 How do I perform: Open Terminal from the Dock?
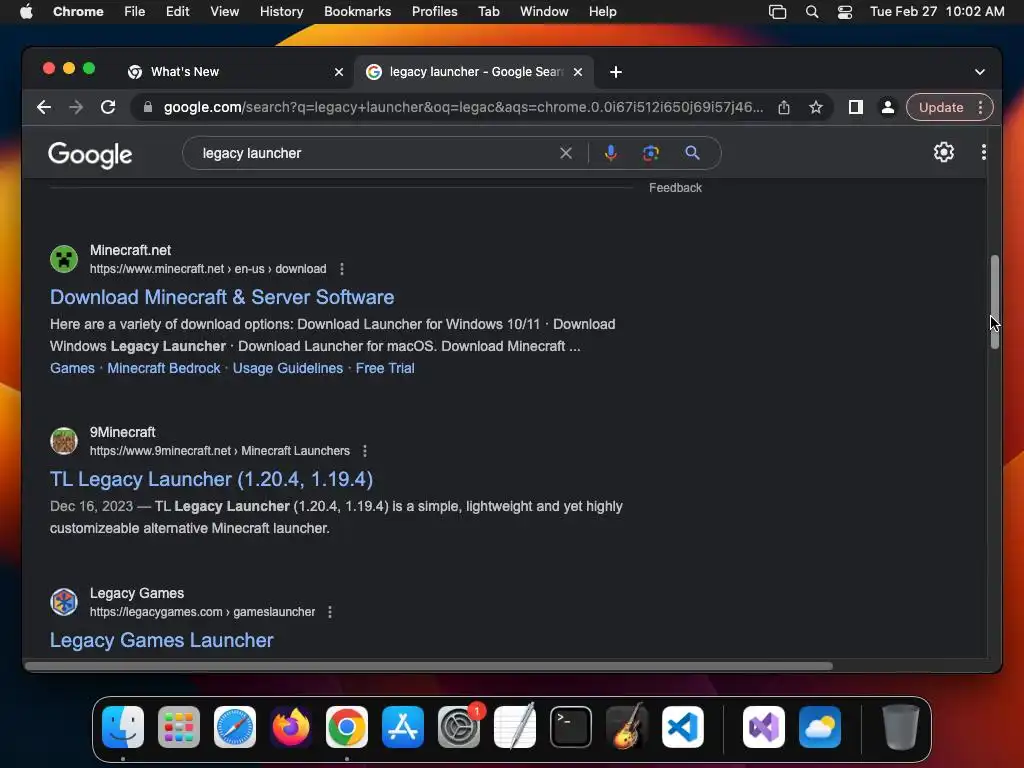click(x=571, y=727)
